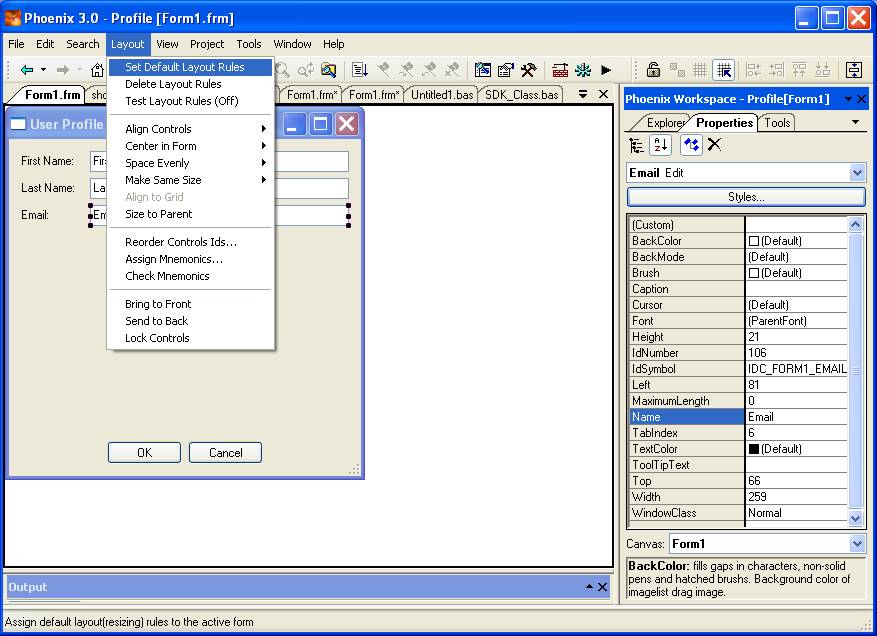Screen dimensions: 877x636
Task: Click IdSymbol value IDC_FORM1_EMAIL
Action: click(x=797, y=369)
